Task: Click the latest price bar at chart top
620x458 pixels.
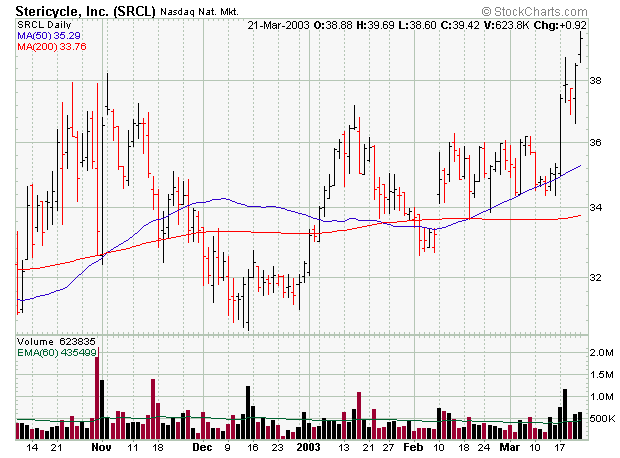Action: tap(580, 47)
